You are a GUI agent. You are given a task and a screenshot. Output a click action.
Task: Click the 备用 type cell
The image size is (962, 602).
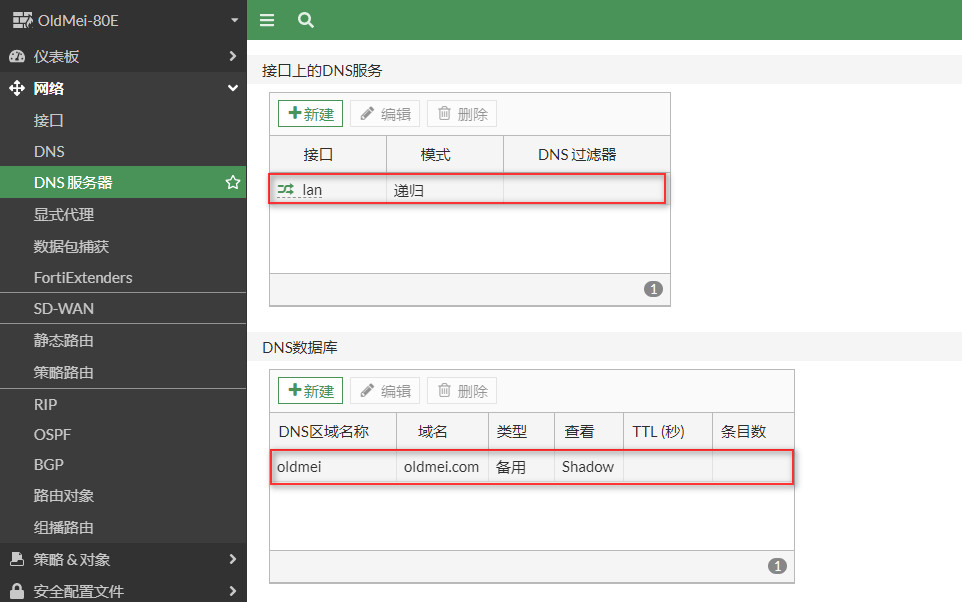click(521, 466)
